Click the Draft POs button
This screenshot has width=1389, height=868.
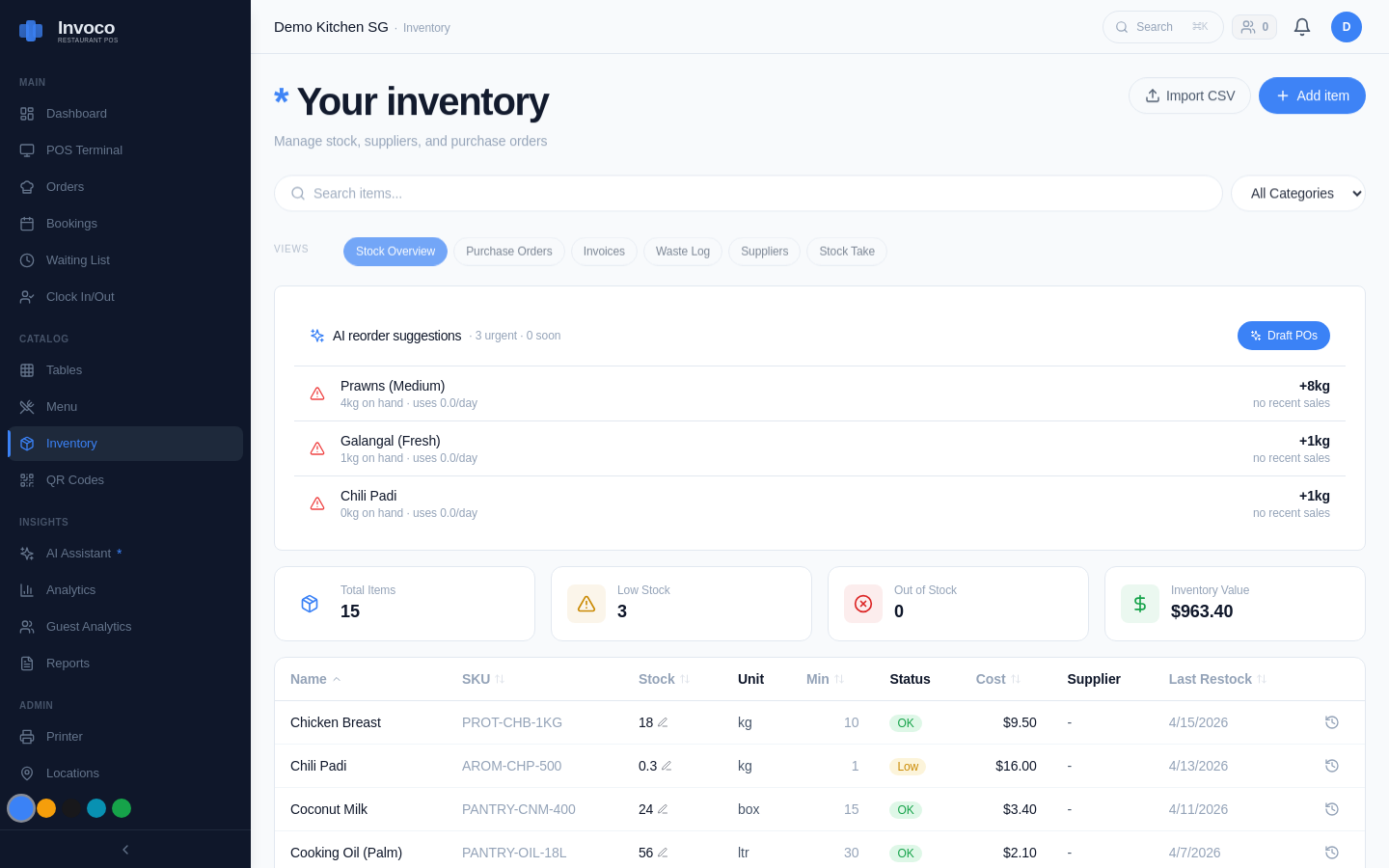click(1284, 336)
